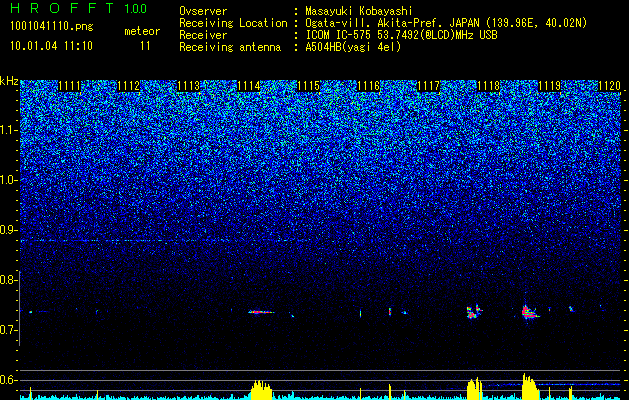Click the 1117 time marker
The width and height of the screenshot is (629, 400).
point(429,86)
